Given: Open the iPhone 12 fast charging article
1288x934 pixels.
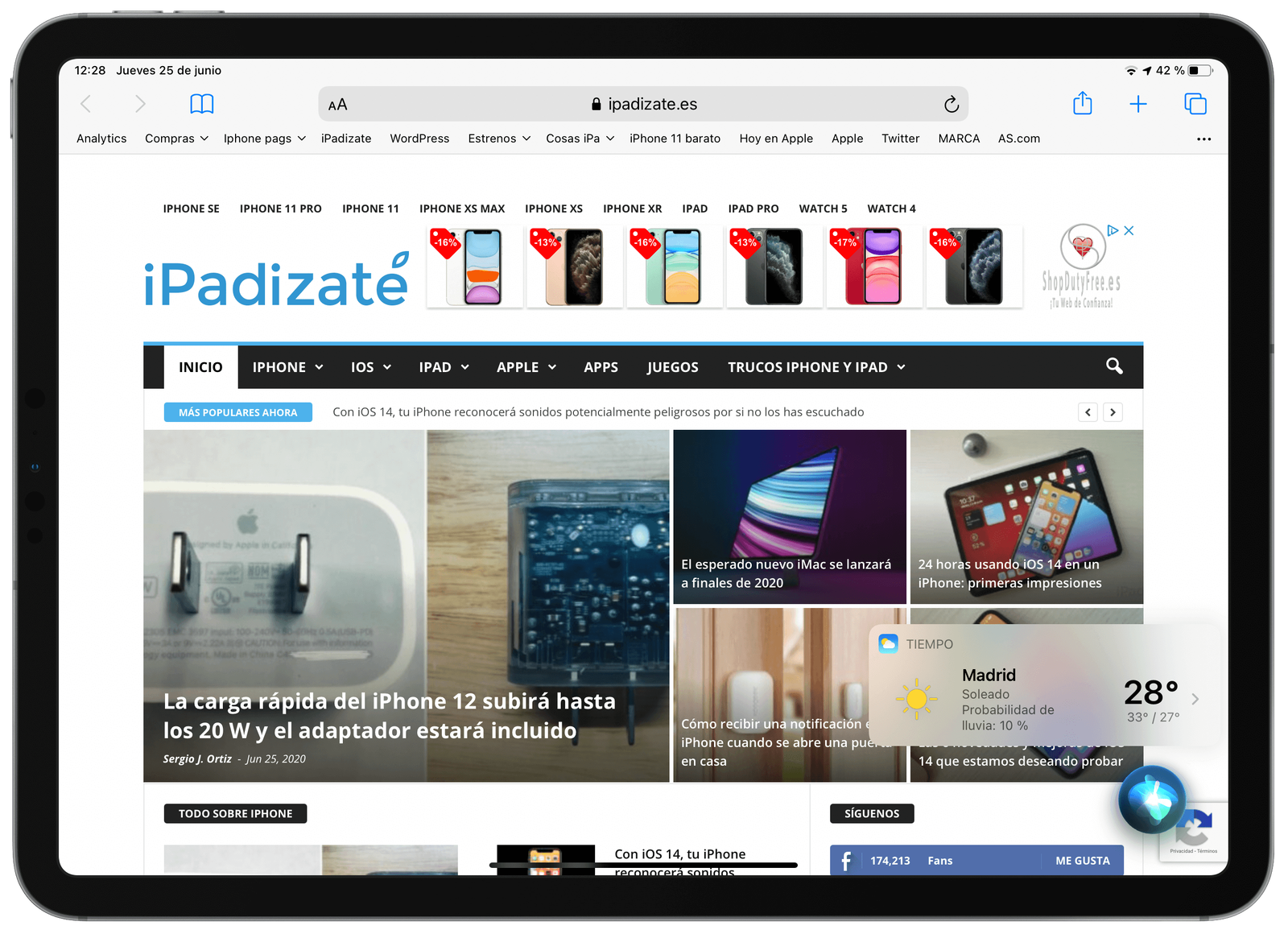Looking at the screenshot, I should 407,605.
